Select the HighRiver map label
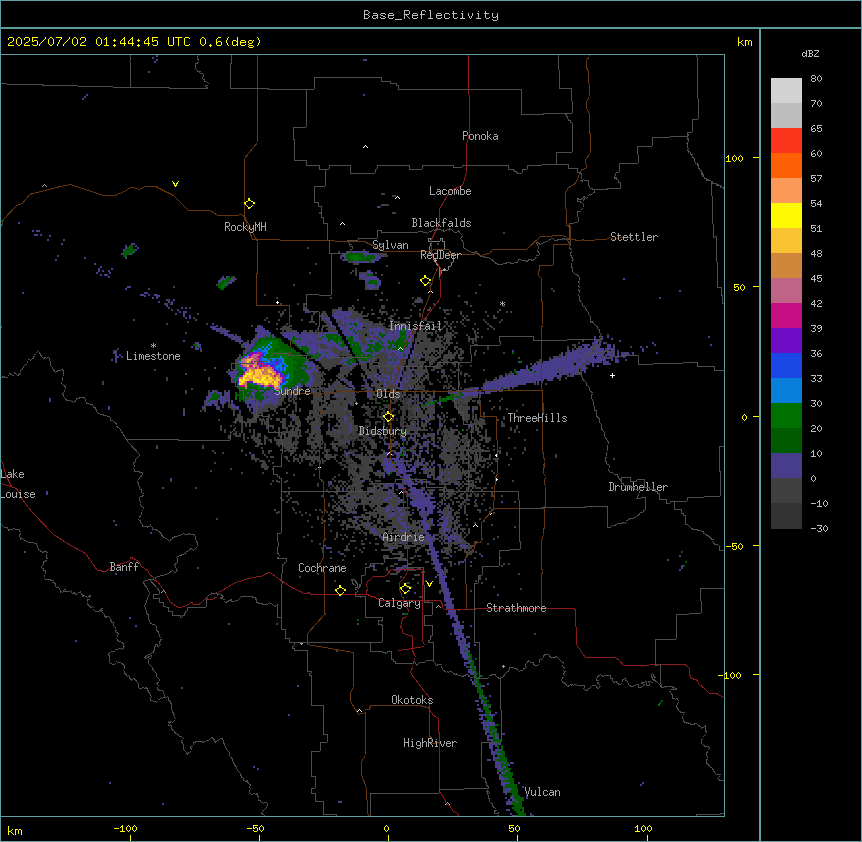Screen dimensions: 862x842 [430, 743]
